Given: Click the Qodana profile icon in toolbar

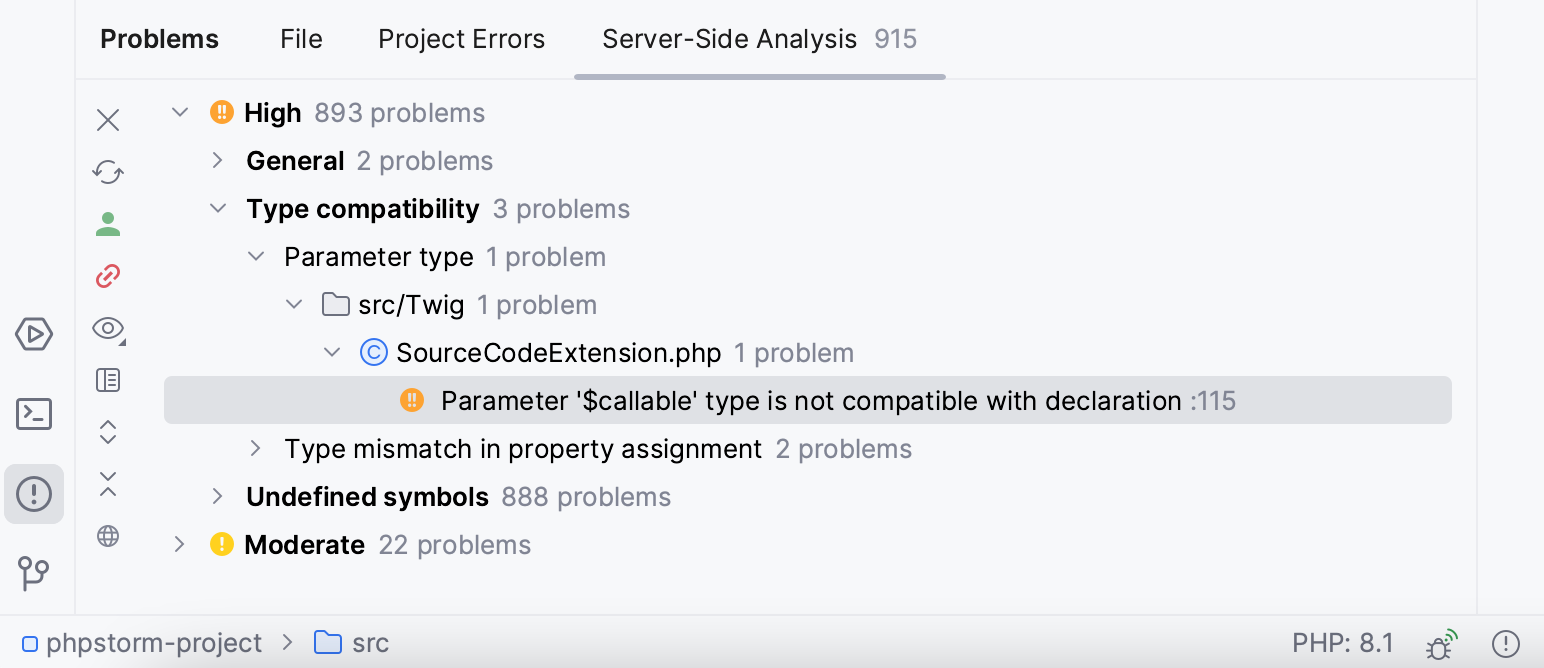Looking at the screenshot, I should [108, 223].
